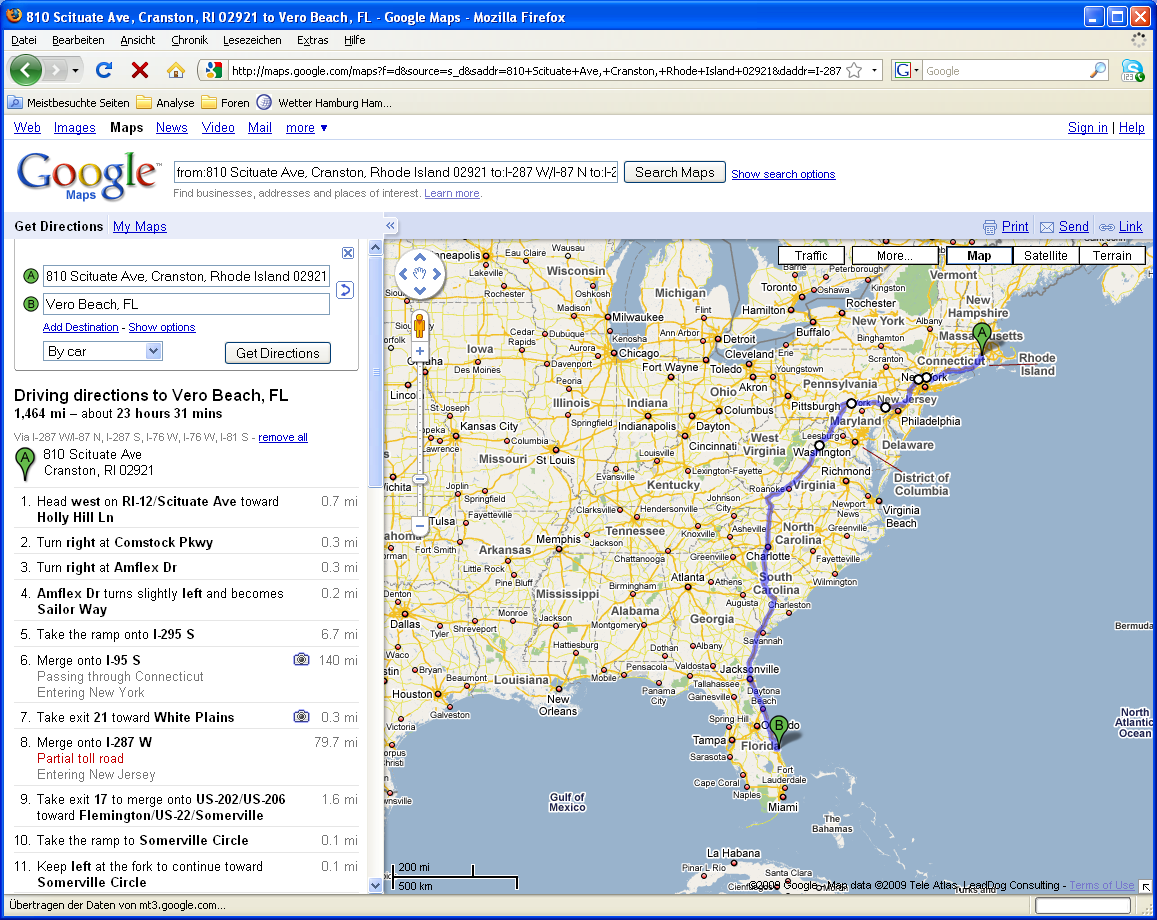The image size is (1157, 920).
Task: Go to Firefox home page icon
Action: [x=176, y=70]
